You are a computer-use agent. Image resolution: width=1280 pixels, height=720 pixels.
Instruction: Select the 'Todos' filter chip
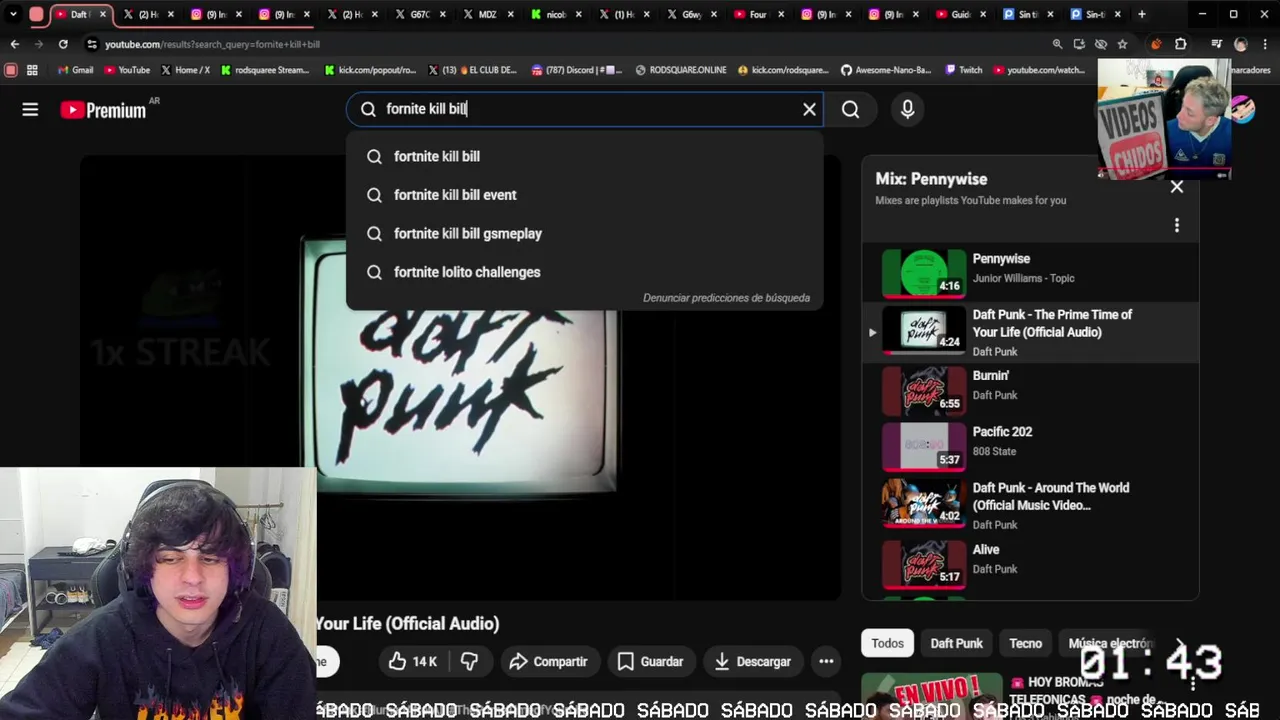(887, 643)
